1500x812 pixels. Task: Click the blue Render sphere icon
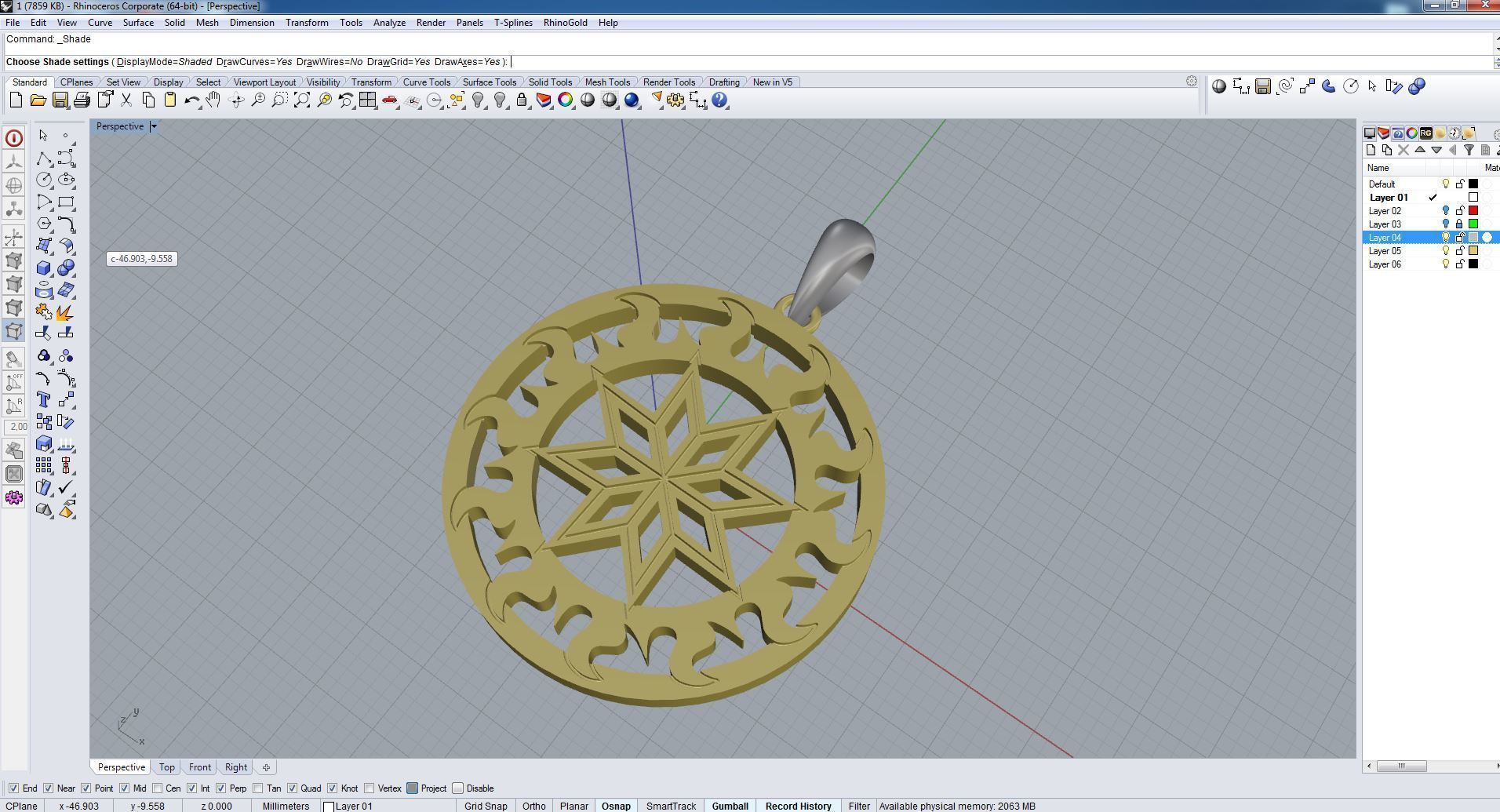[632, 100]
